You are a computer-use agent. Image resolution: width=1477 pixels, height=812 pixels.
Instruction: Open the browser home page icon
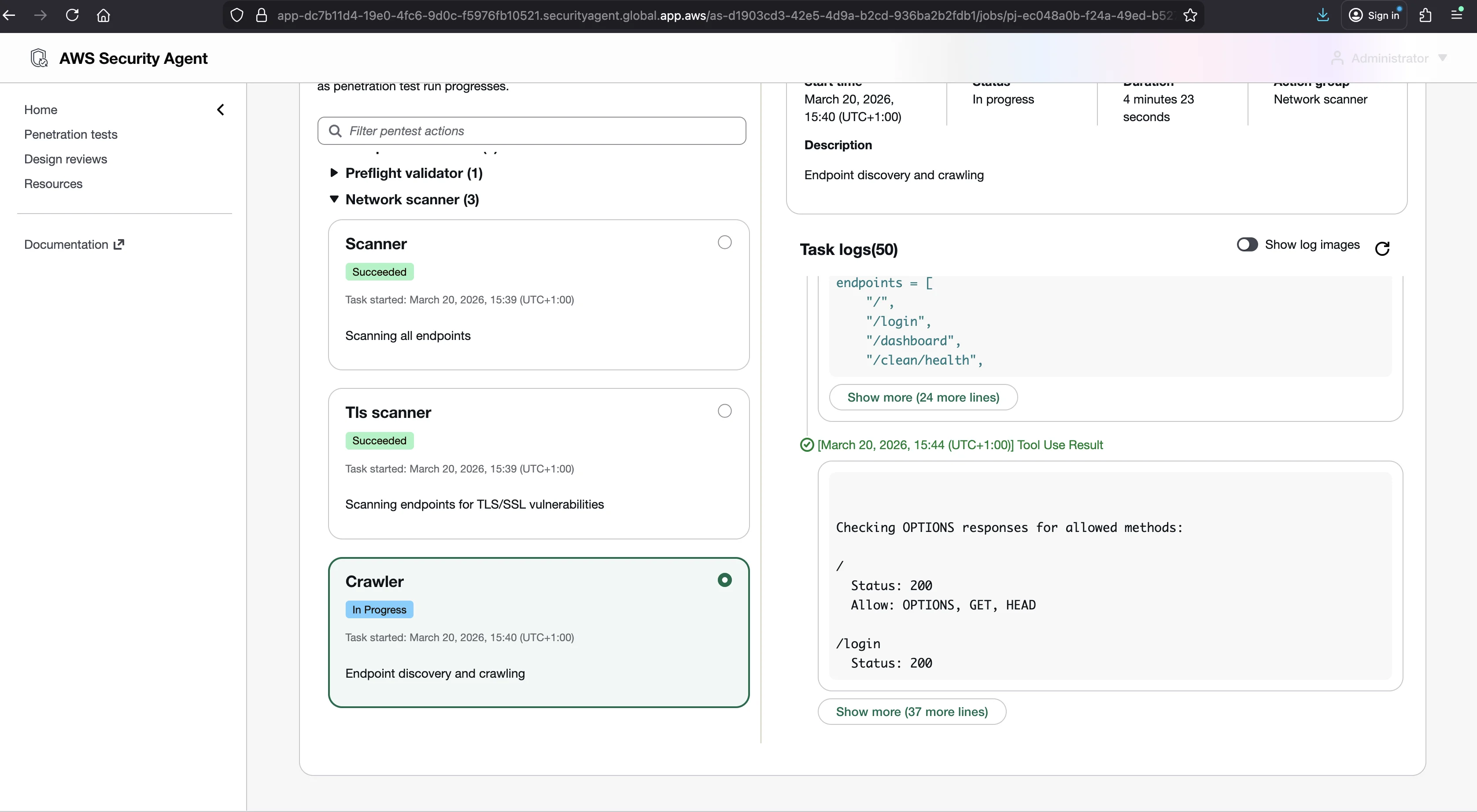pyautogui.click(x=103, y=15)
